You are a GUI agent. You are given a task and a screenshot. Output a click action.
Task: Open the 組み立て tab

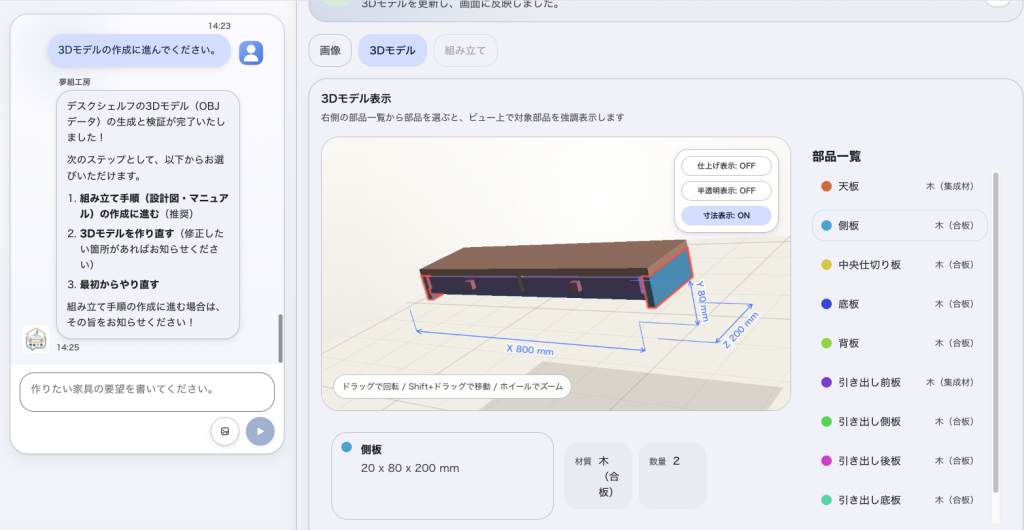465,50
